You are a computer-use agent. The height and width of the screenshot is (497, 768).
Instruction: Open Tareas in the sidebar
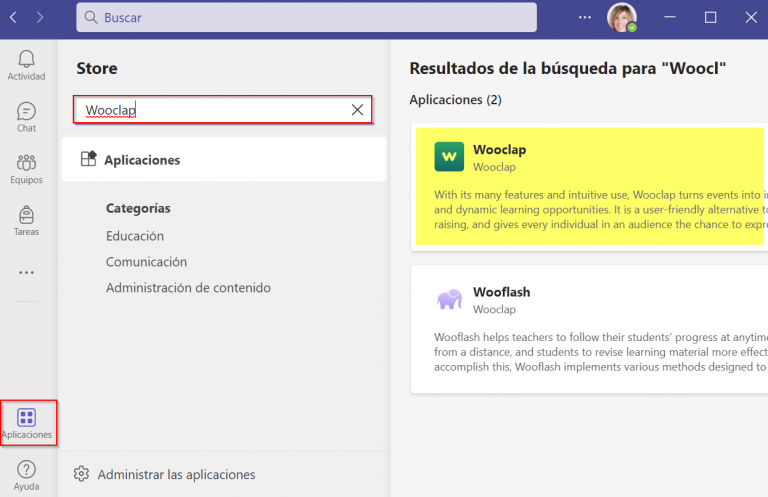pyautogui.click(x=26, y=221)
